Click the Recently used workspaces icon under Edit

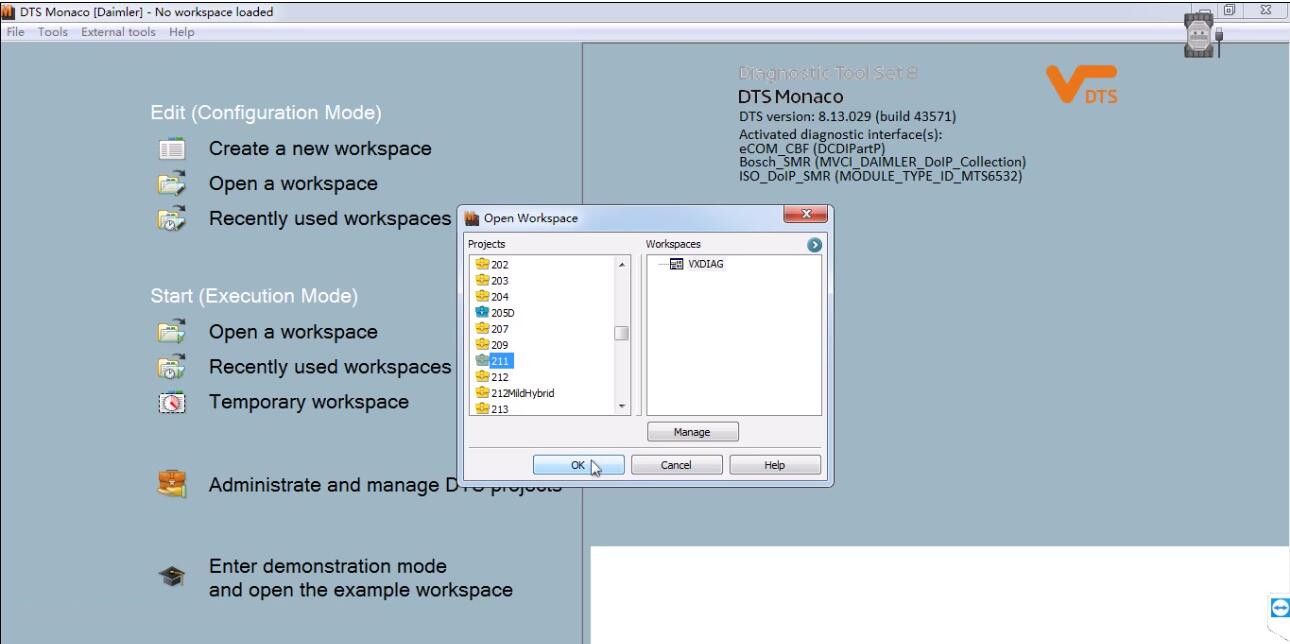(x=172, y=219)
